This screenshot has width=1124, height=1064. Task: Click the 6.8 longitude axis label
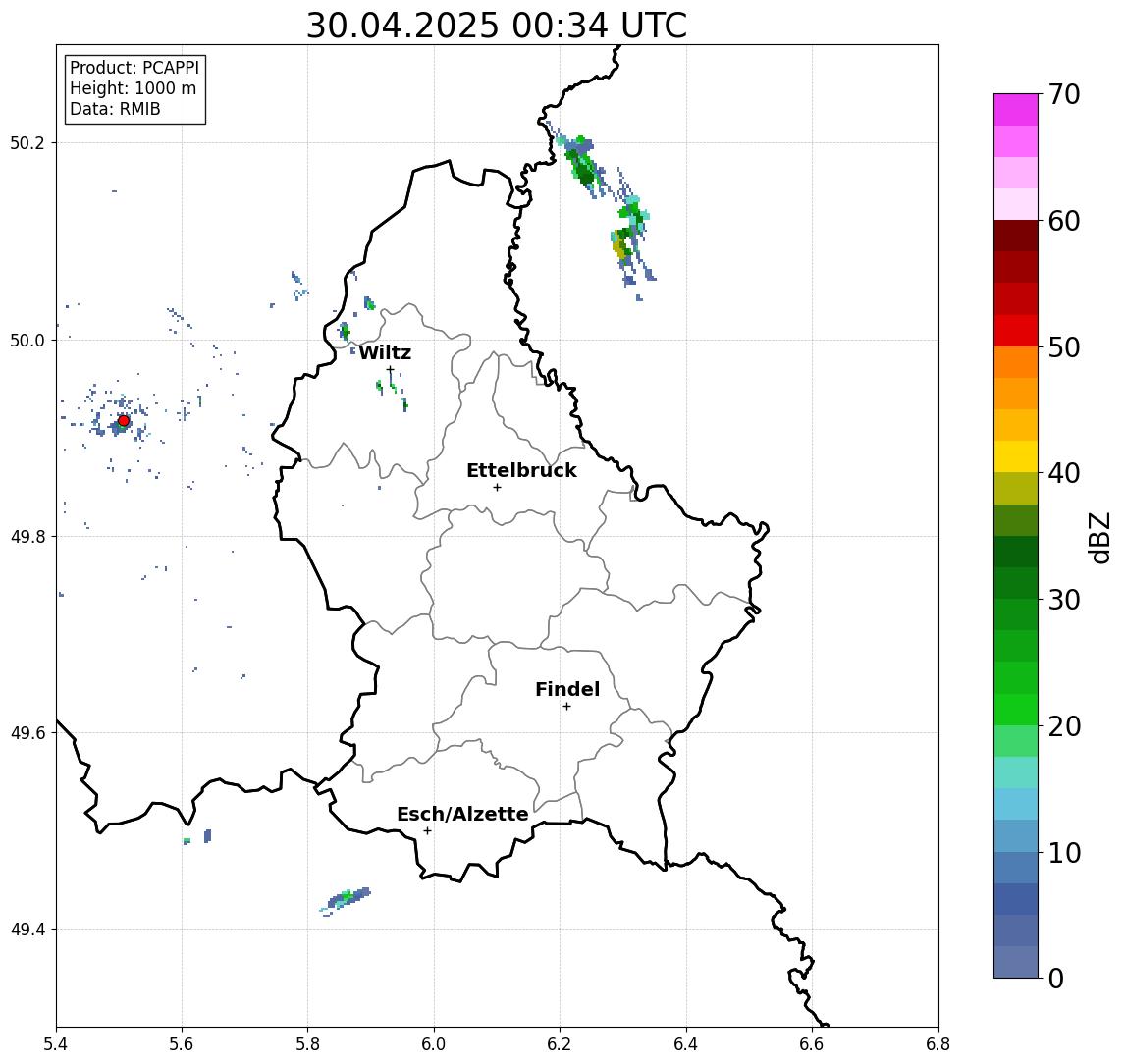[937, 1044]
